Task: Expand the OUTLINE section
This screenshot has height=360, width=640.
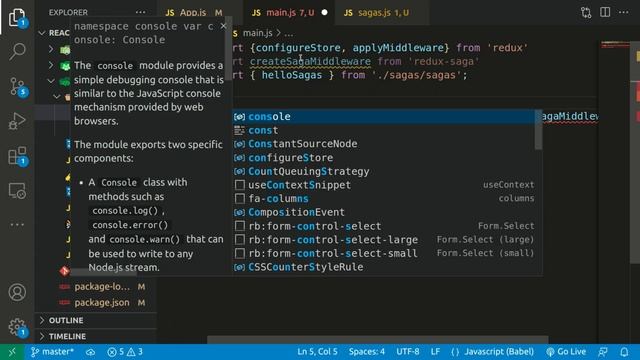Action: point(96,320)
